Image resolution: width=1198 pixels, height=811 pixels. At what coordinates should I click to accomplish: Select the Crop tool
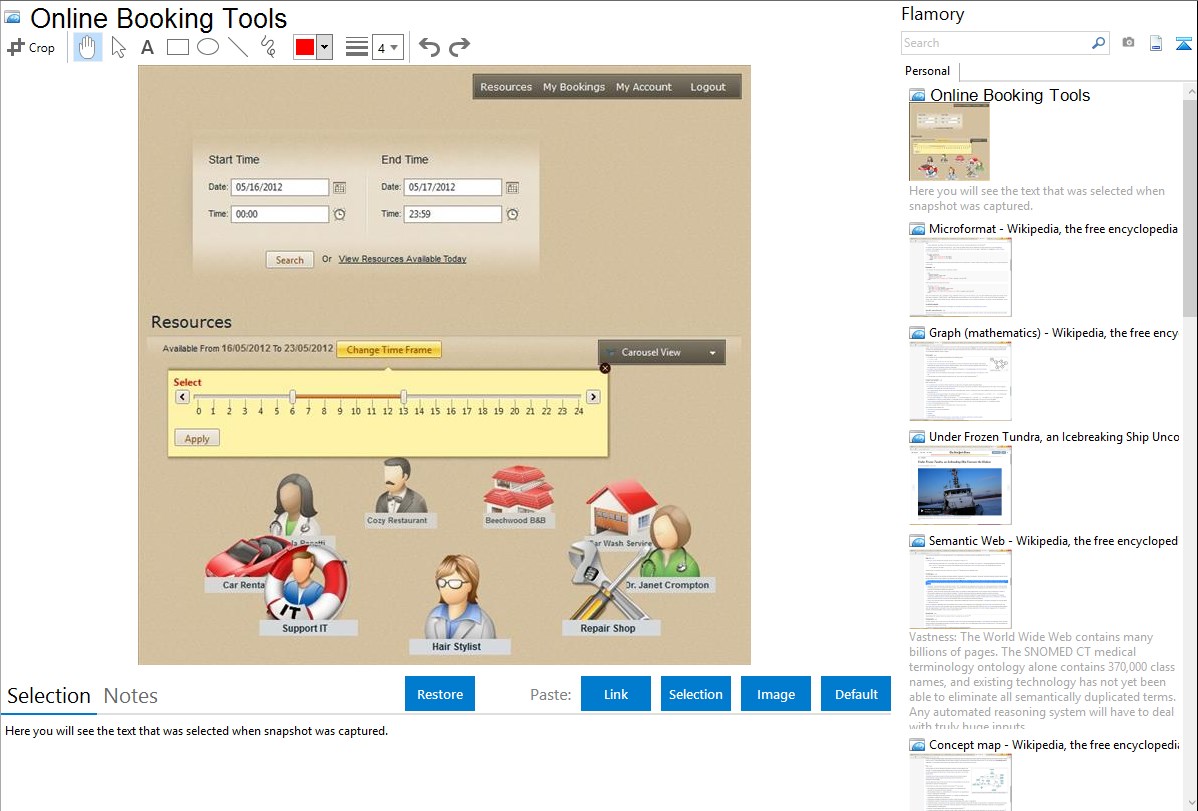[x=31, y=47]
